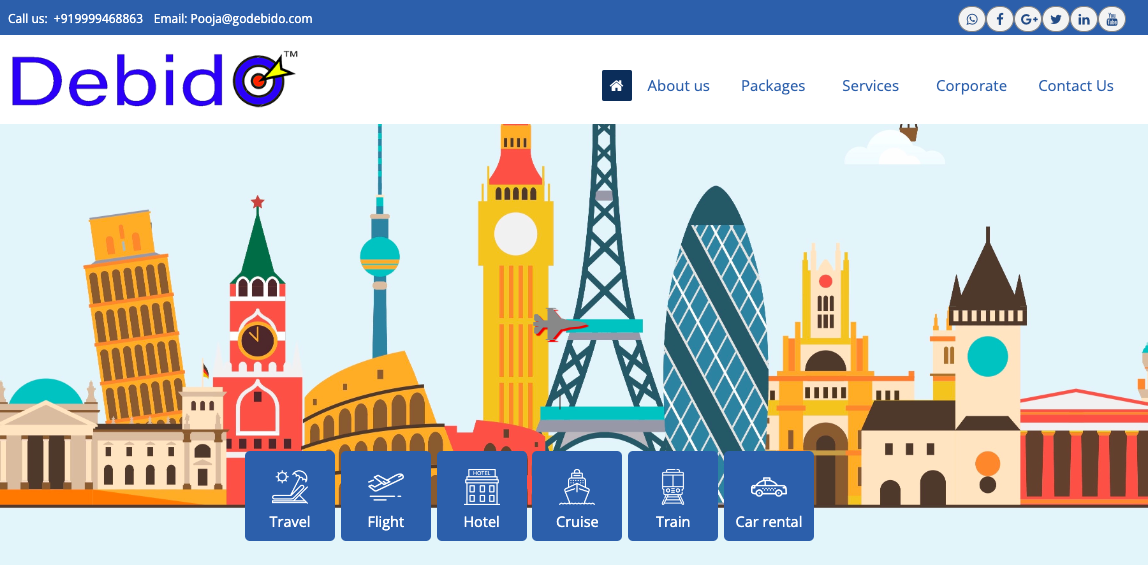This screenshot has width=1148, height=565.
Task: Open the Services menu
Action: [x=871, y=86]
